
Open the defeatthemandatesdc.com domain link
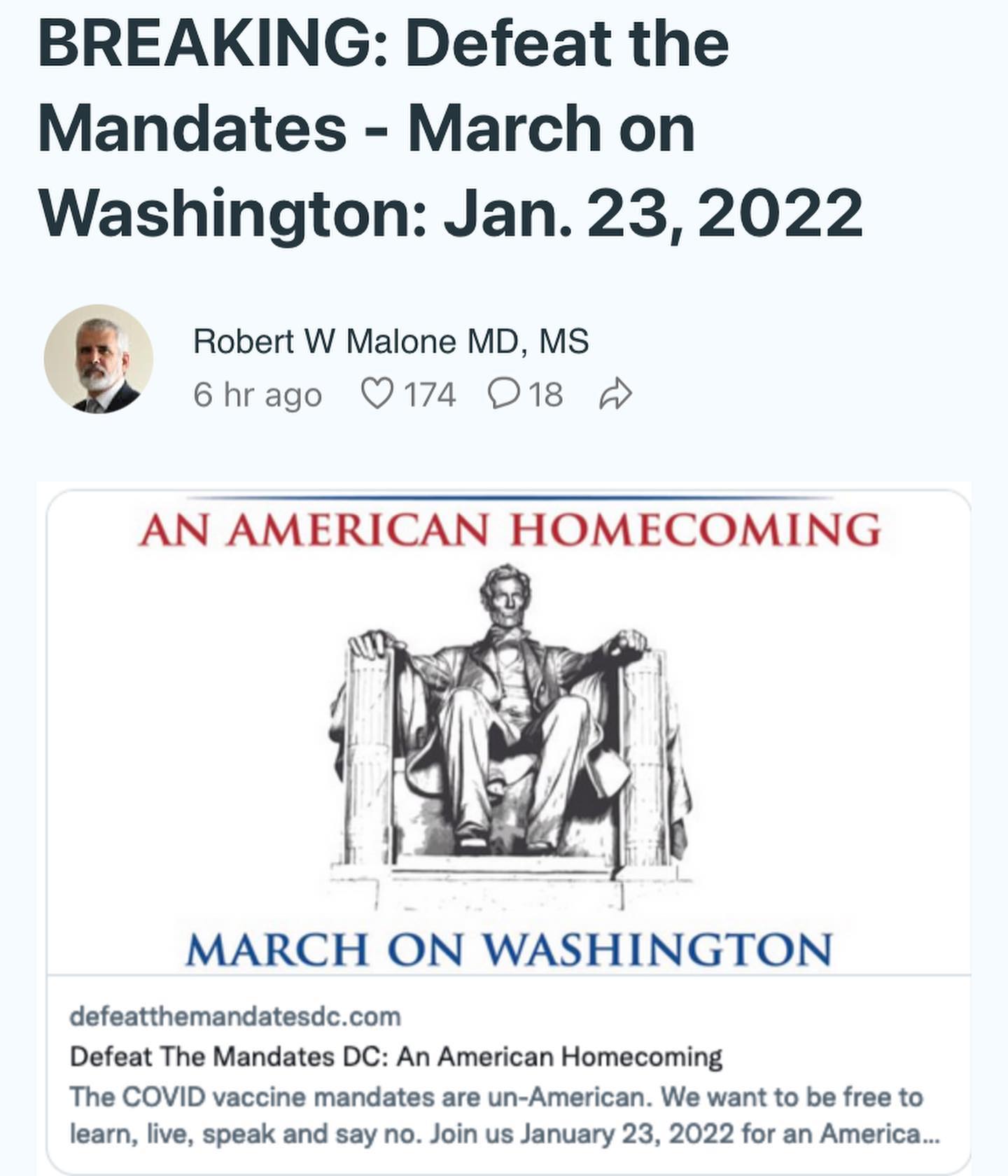[235, 1016]
